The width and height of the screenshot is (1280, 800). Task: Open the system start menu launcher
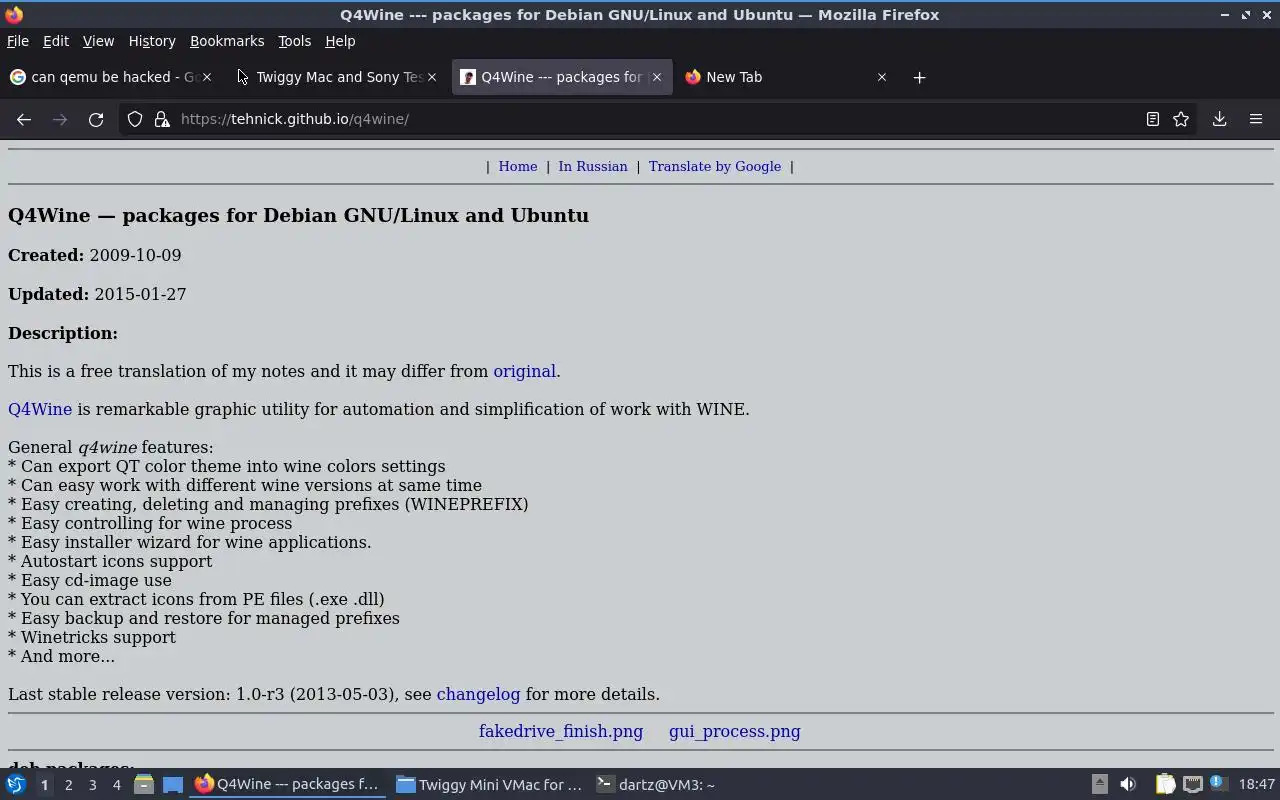(x=16, y=785)
